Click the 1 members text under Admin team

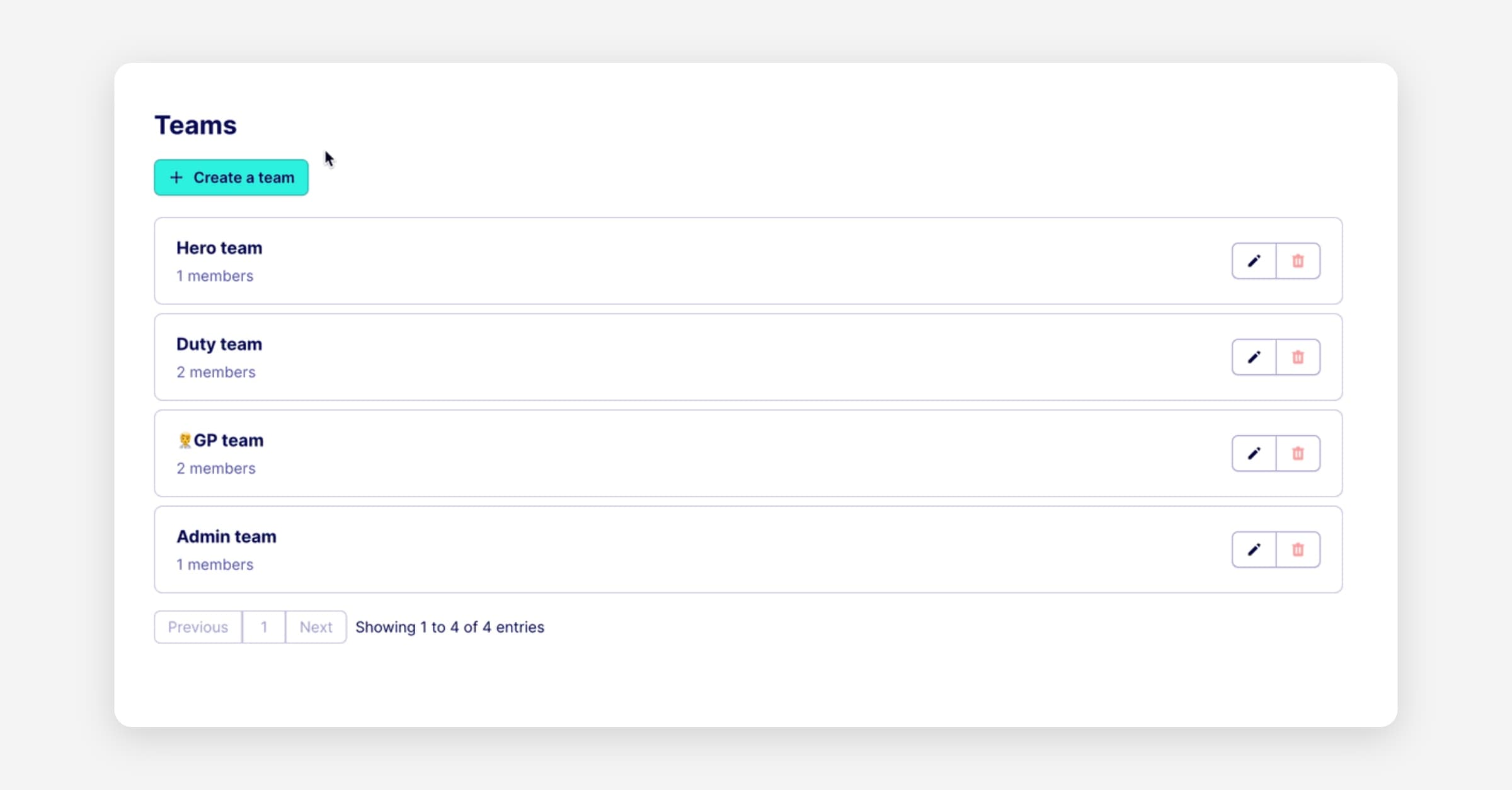215,564
